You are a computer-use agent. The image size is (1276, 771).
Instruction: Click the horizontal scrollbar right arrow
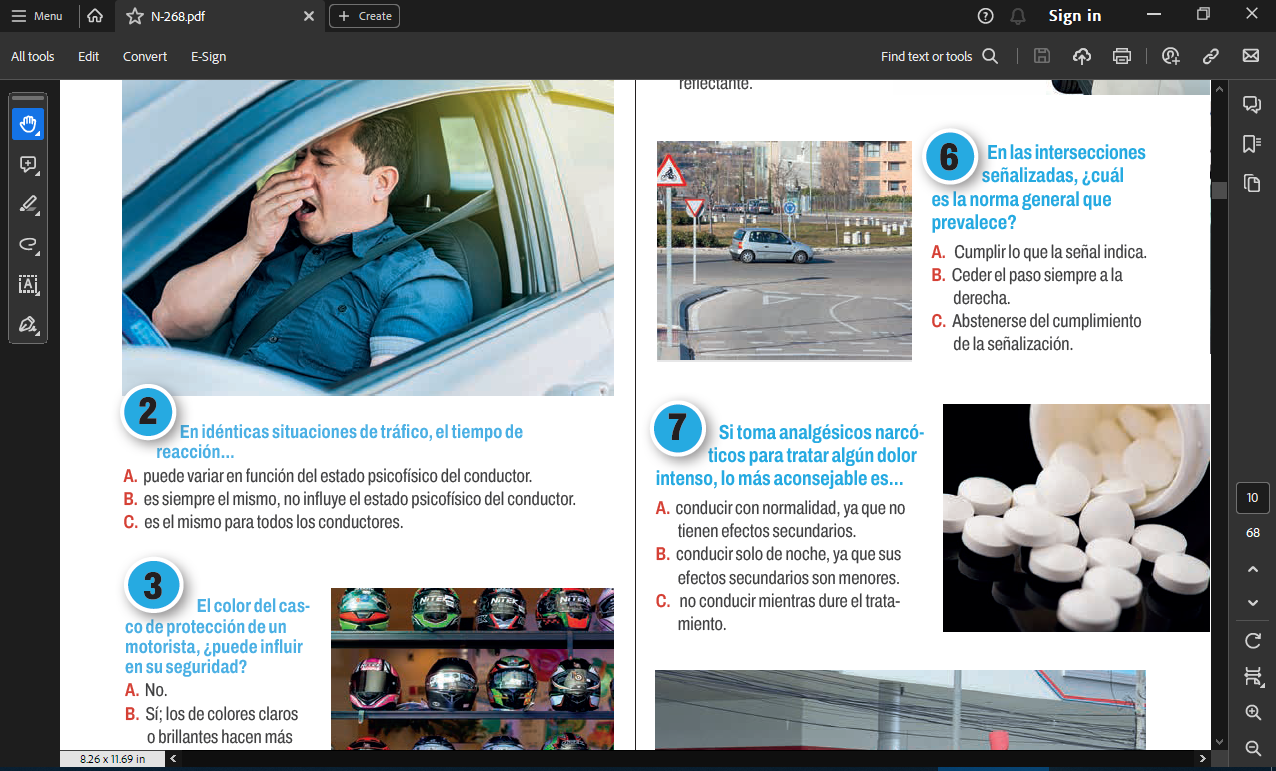click(1203, 759)
